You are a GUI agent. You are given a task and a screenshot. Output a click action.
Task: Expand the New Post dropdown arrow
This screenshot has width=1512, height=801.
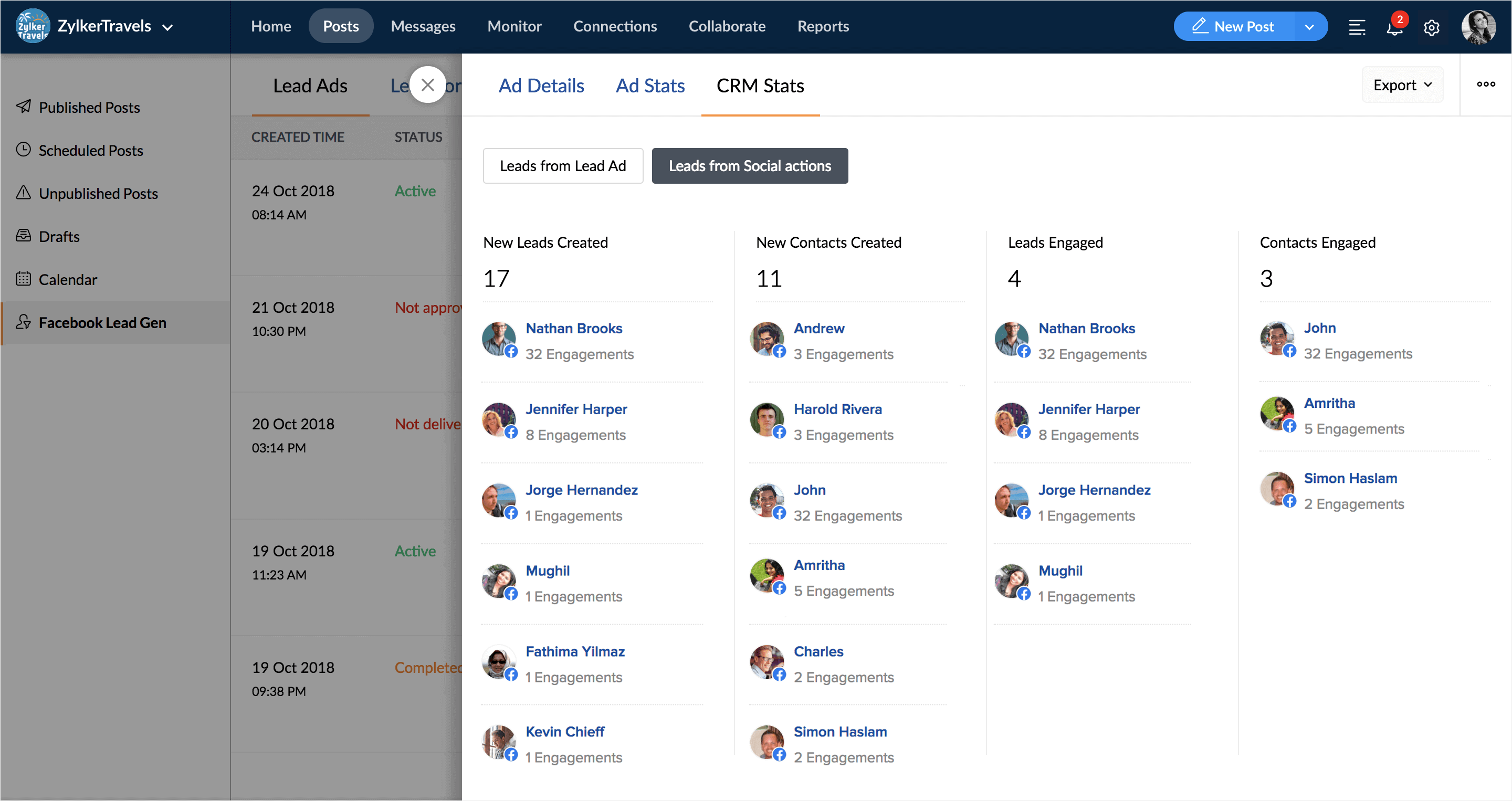[1309, 27]
